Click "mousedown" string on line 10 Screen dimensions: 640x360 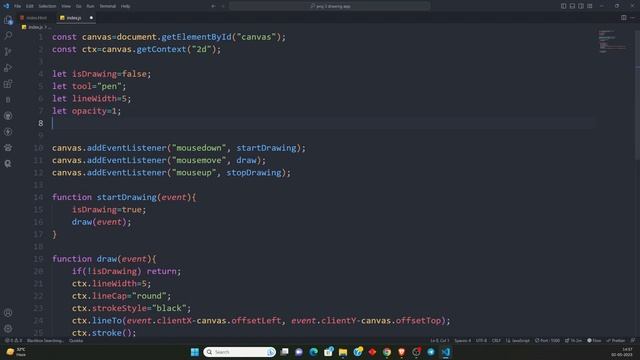click(x=199, y=148)
